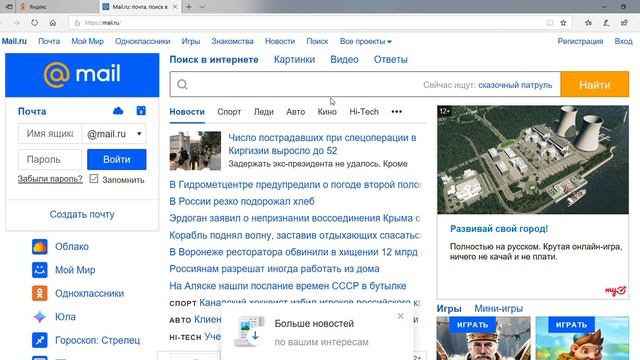Open Мой Мир in top navigation
The height and width of the screenshot is (360, 640).
click(87, 41)
